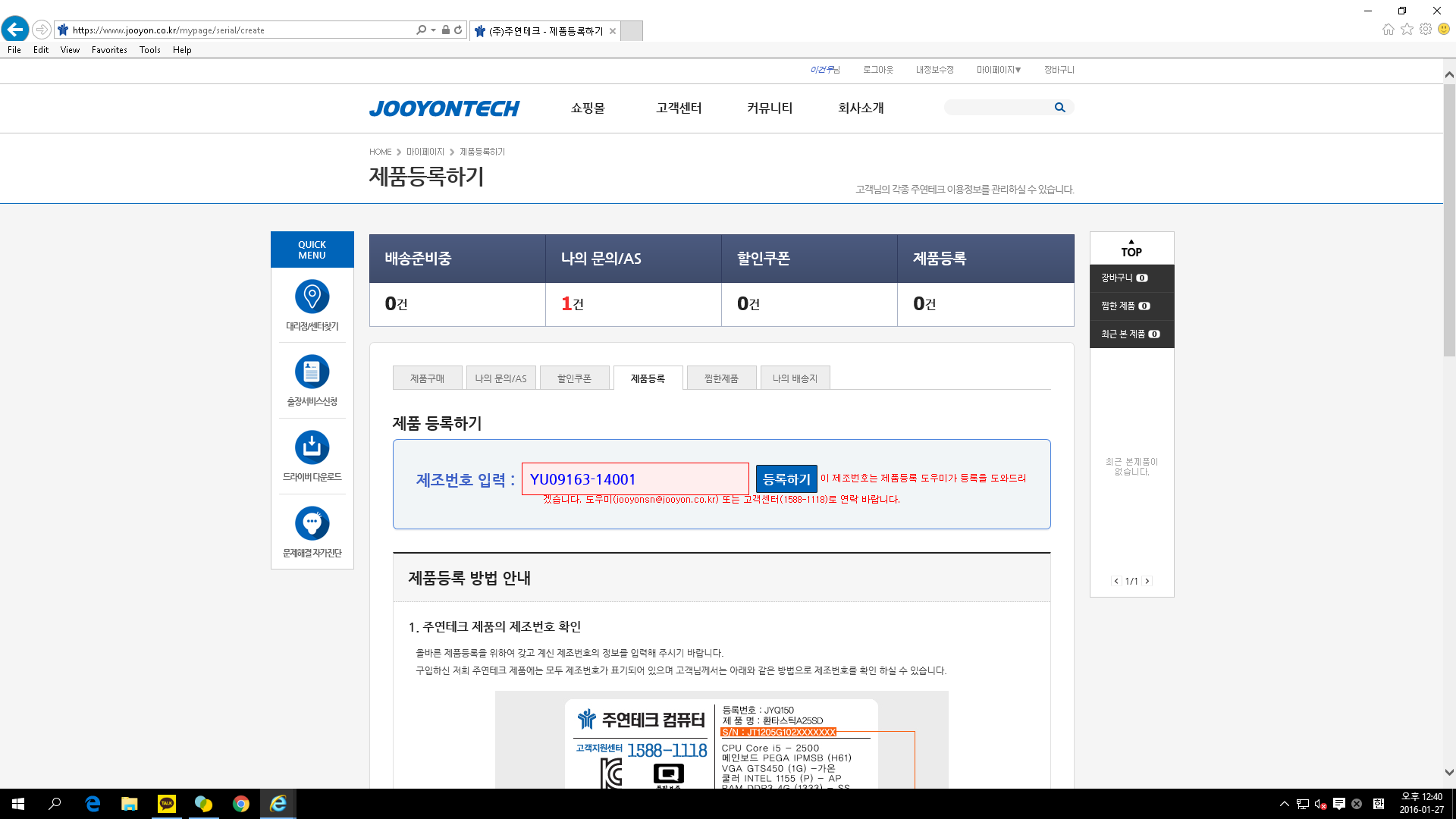Switch to the 찜한제품 tab

point(721,378)
